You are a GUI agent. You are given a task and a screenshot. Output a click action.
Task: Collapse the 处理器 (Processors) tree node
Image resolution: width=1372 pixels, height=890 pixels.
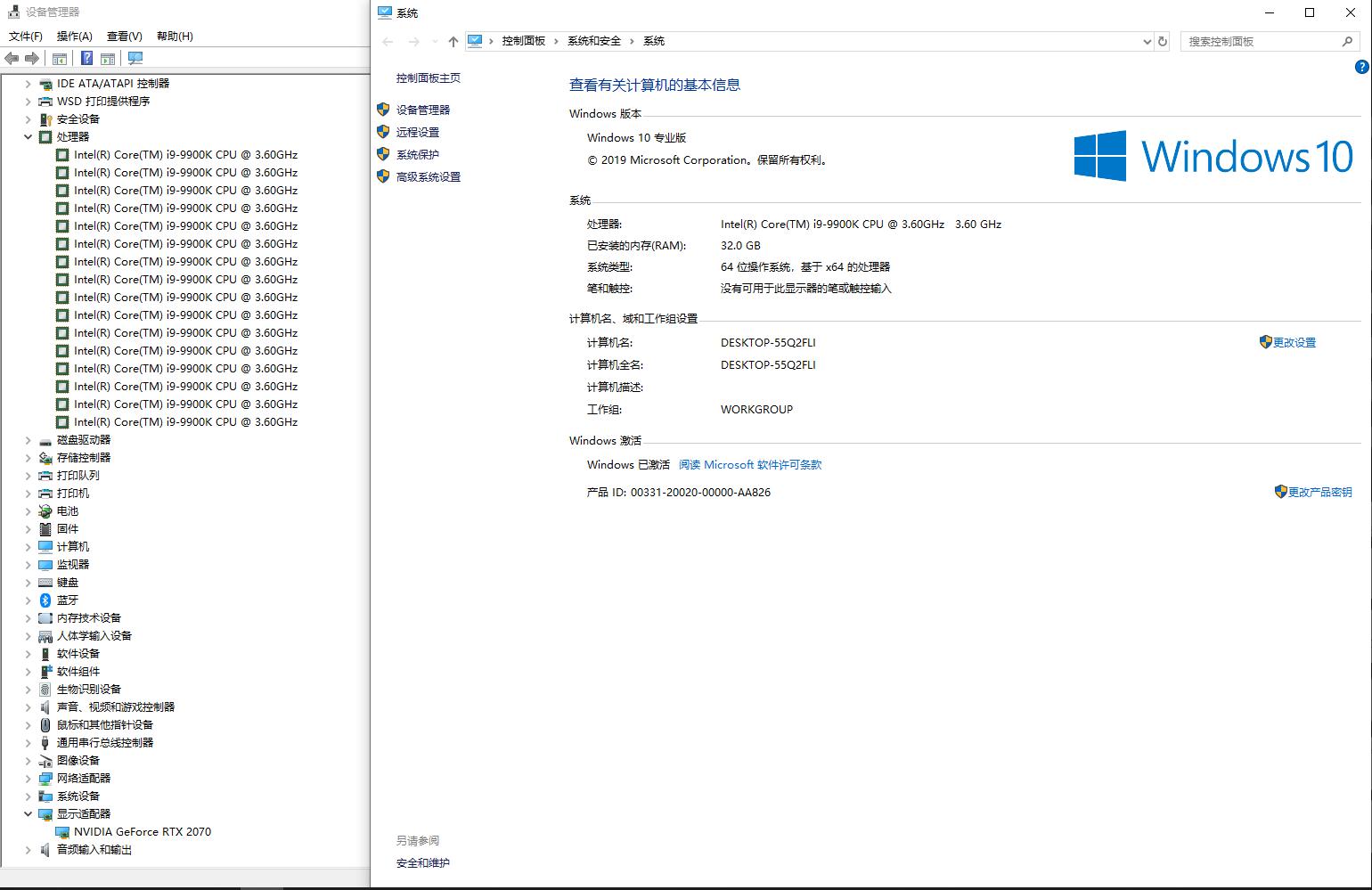click(x=28, y=136)
